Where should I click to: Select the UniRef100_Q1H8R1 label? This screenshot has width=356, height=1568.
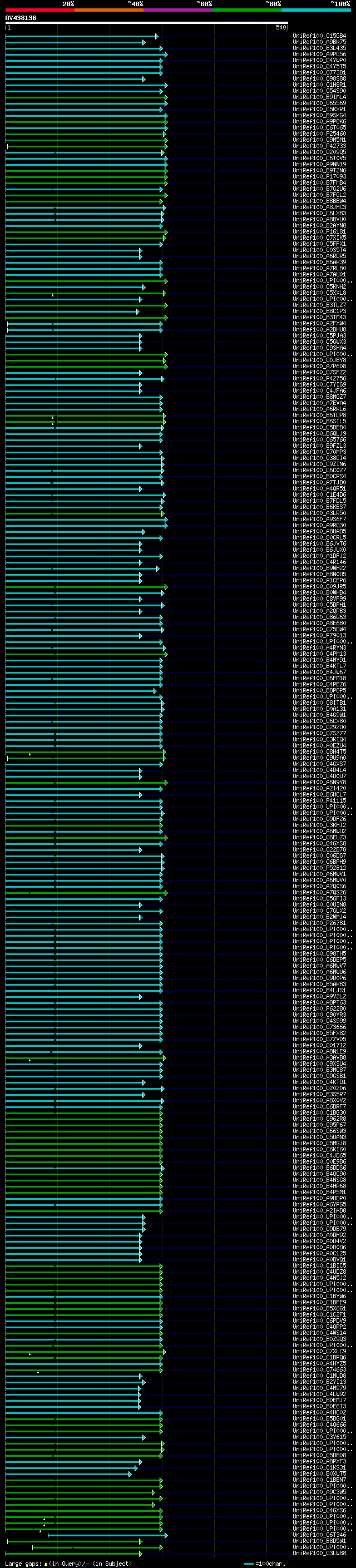coord(319,85)
